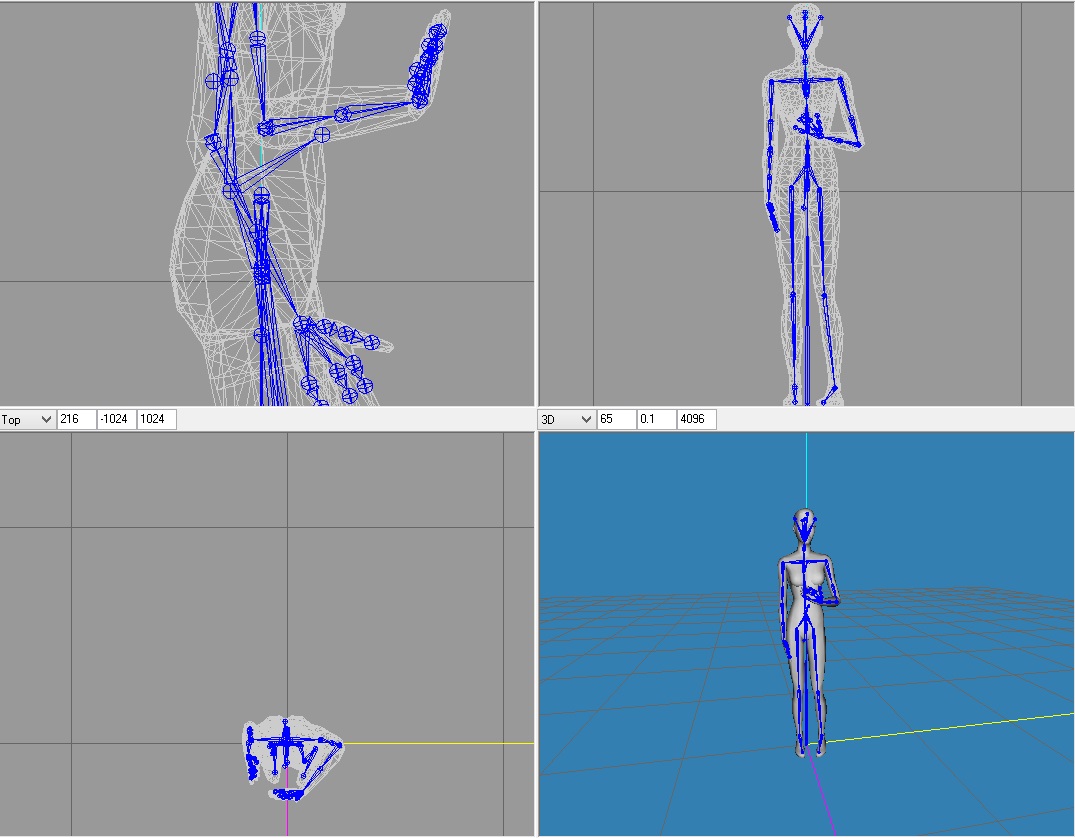
Task: Click the raised hand bones in the side view
Action: pyautogui.click(x=428, y=66)
